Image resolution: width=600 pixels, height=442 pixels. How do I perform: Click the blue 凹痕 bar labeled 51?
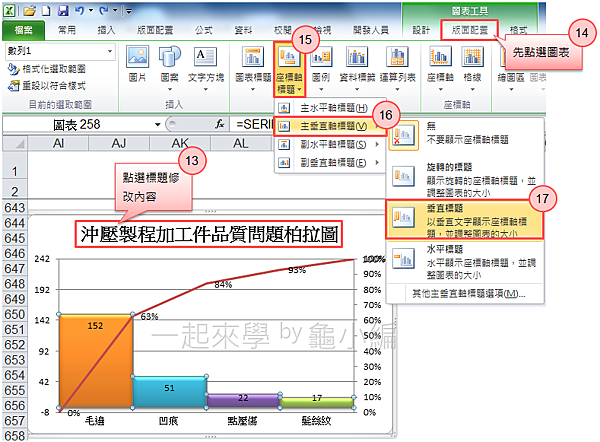(170, 392)
